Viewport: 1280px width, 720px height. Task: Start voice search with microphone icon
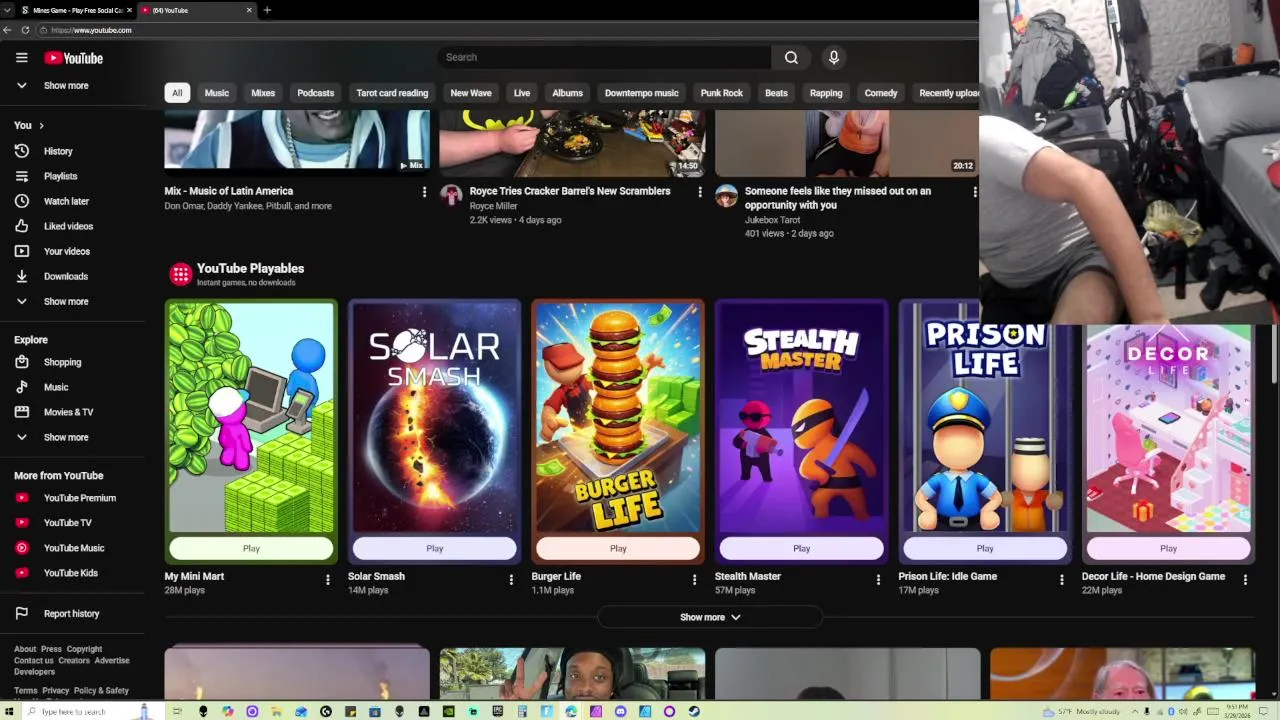point(833,57)
